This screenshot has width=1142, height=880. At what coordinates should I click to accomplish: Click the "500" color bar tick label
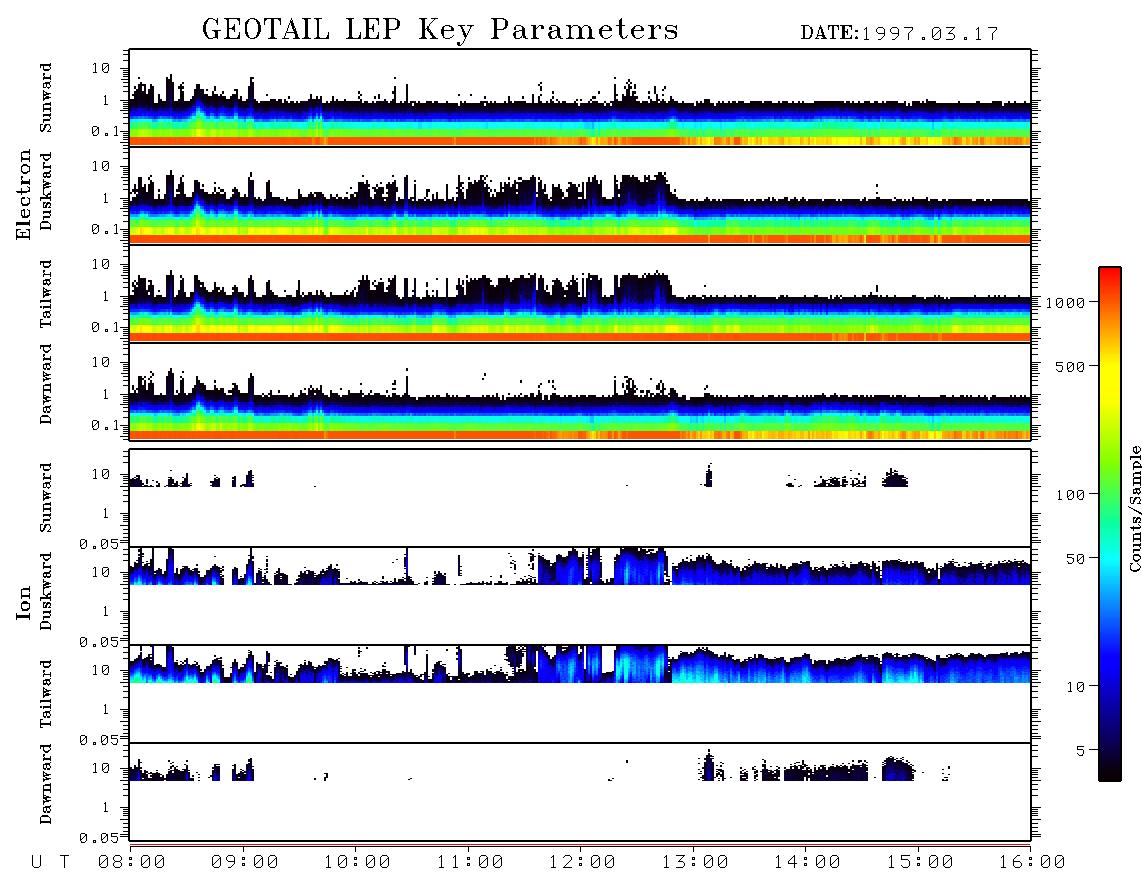coord(1071,366)
